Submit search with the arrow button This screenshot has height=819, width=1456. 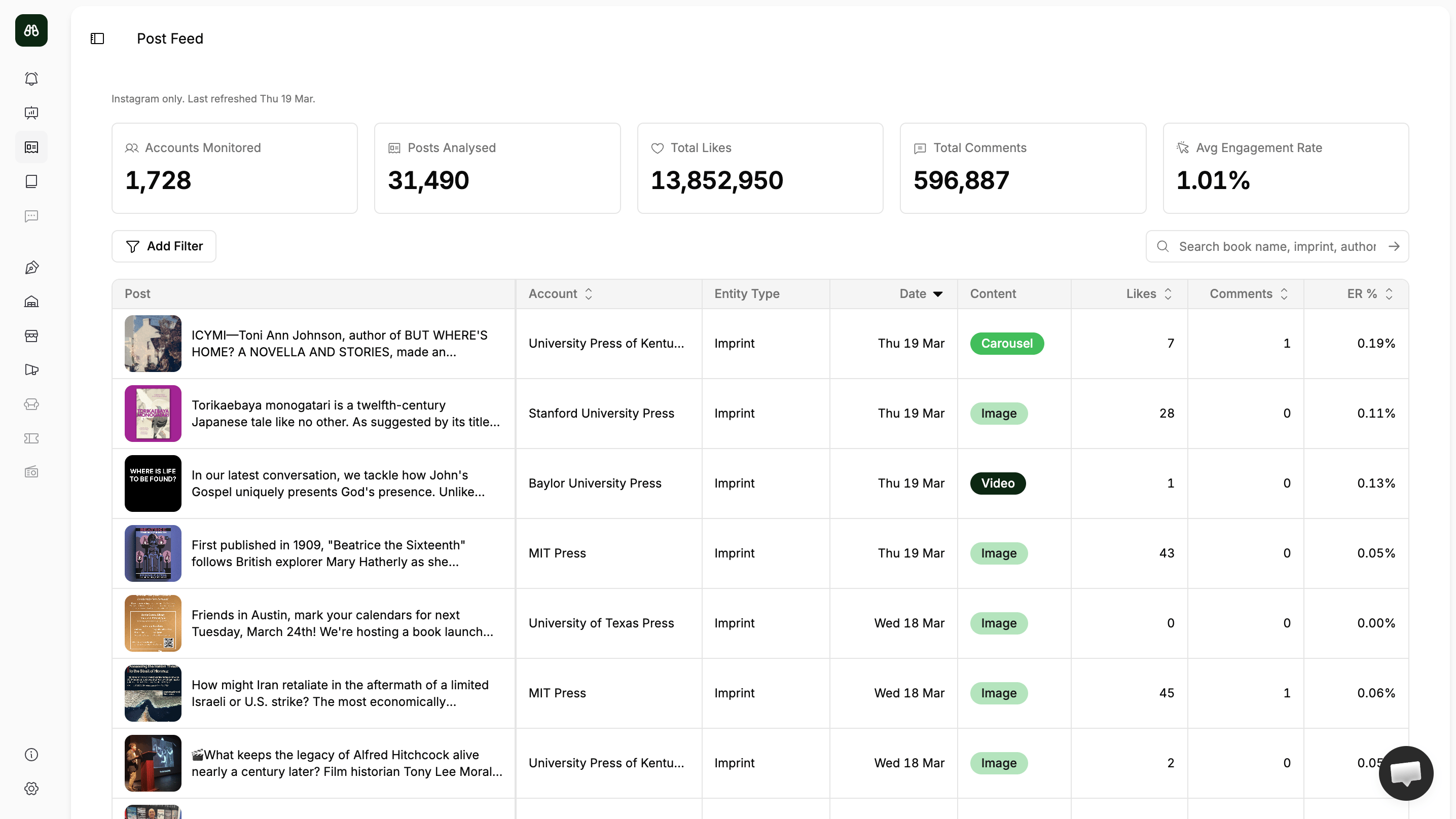click(1394, 246)
